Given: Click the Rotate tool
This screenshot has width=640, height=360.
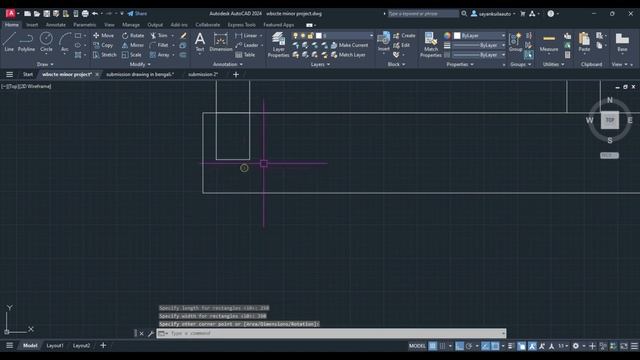Looking at the screenshot, I should tap(133, 36).
